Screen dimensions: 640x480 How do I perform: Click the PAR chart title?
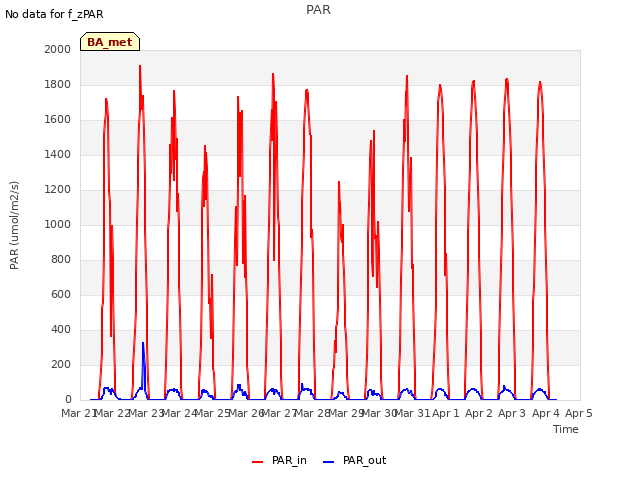318,10
